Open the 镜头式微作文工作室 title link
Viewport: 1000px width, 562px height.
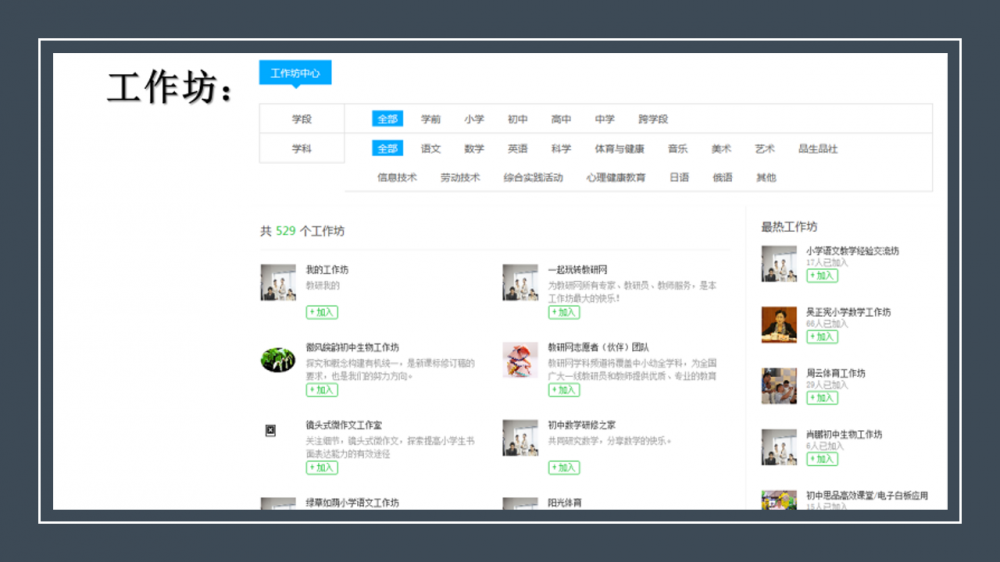344,425
